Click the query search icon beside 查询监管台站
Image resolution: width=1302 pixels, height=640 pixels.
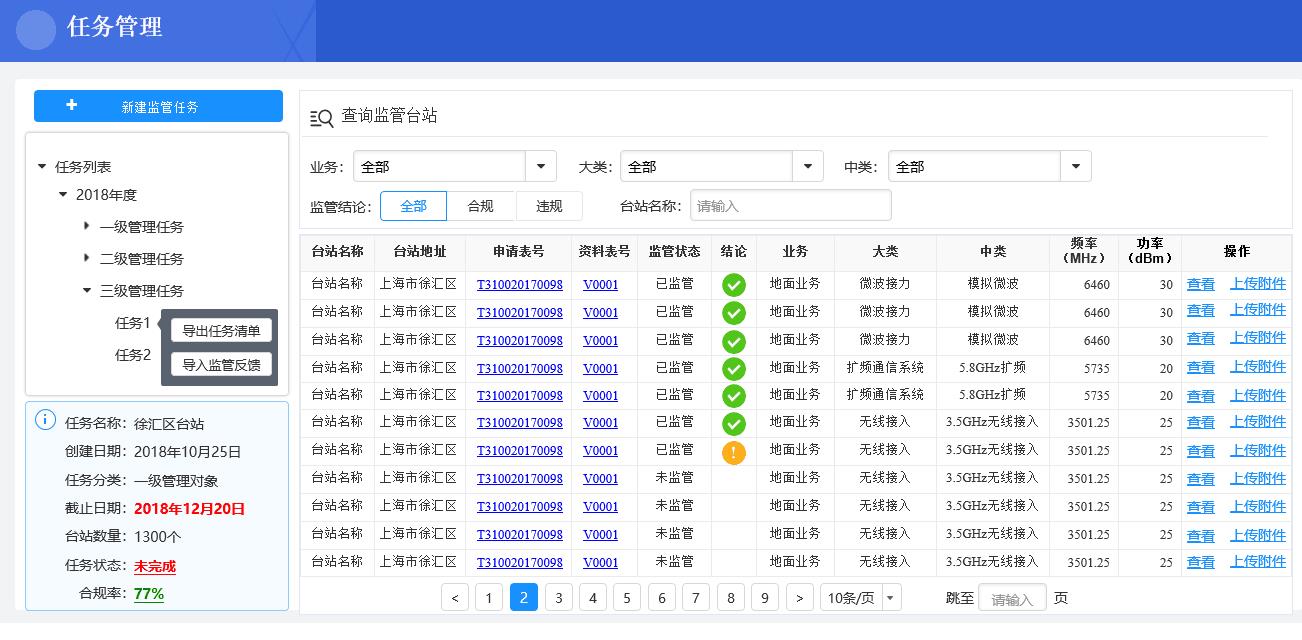click(321, 118)
